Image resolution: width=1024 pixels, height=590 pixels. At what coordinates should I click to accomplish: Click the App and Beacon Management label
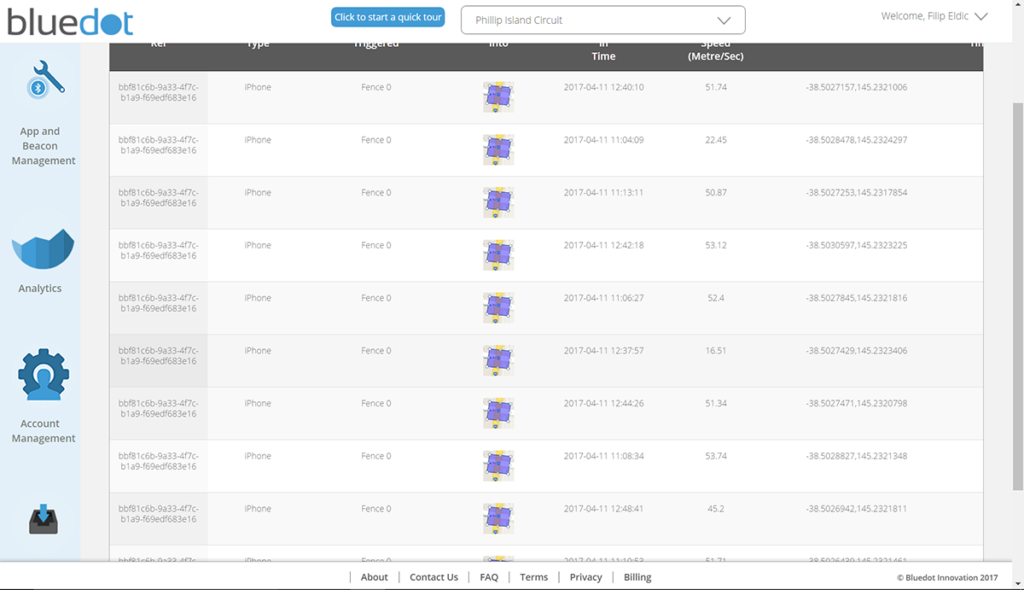tap(43, 146)
